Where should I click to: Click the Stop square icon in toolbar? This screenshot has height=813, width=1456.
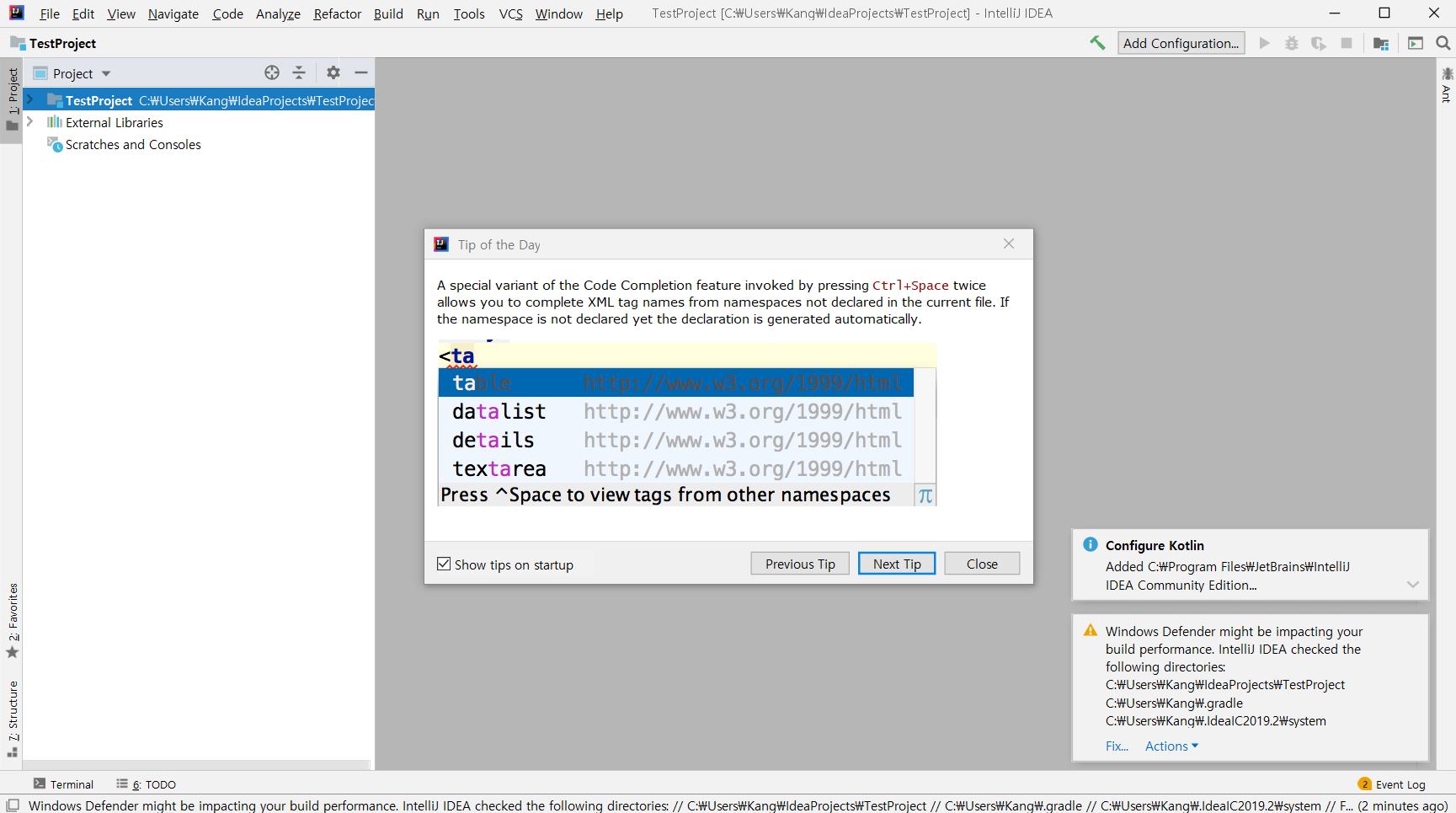pyautogui.click(x=1347, y=43)
